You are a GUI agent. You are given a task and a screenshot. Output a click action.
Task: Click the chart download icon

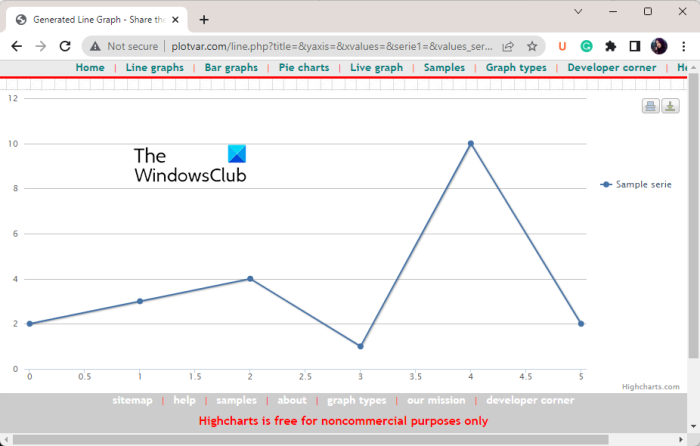click(x=670, y=106)
